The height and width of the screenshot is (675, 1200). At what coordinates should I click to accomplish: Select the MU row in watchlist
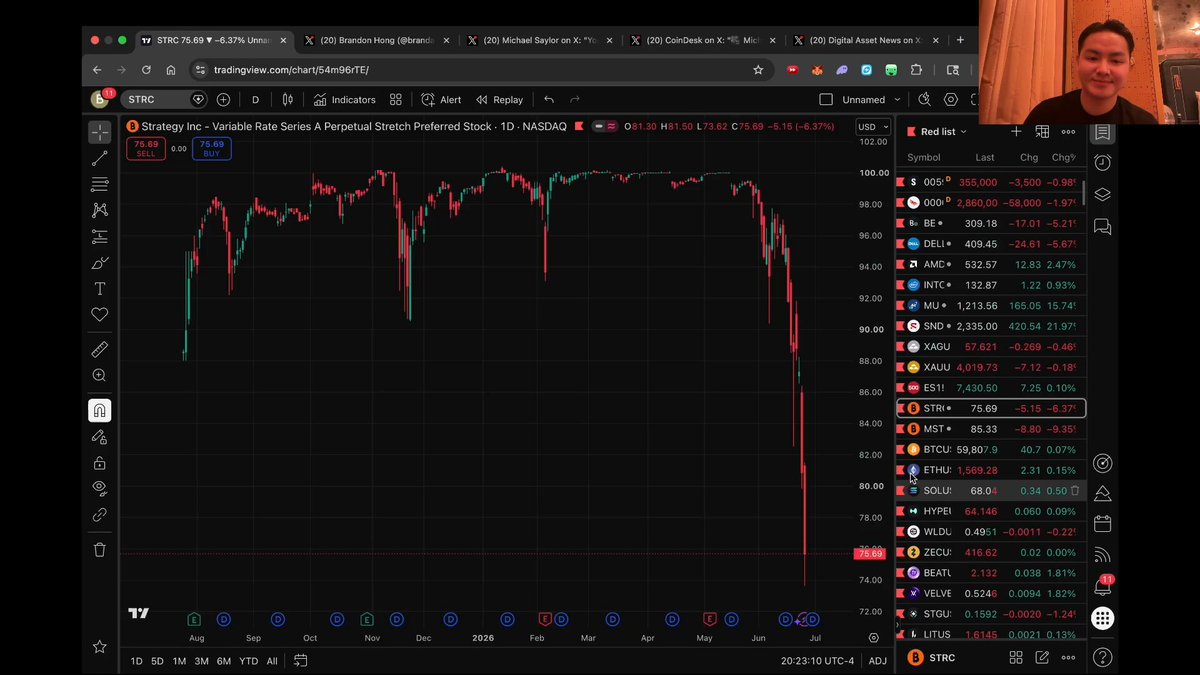pyautogui.click(x=990, y=306)
